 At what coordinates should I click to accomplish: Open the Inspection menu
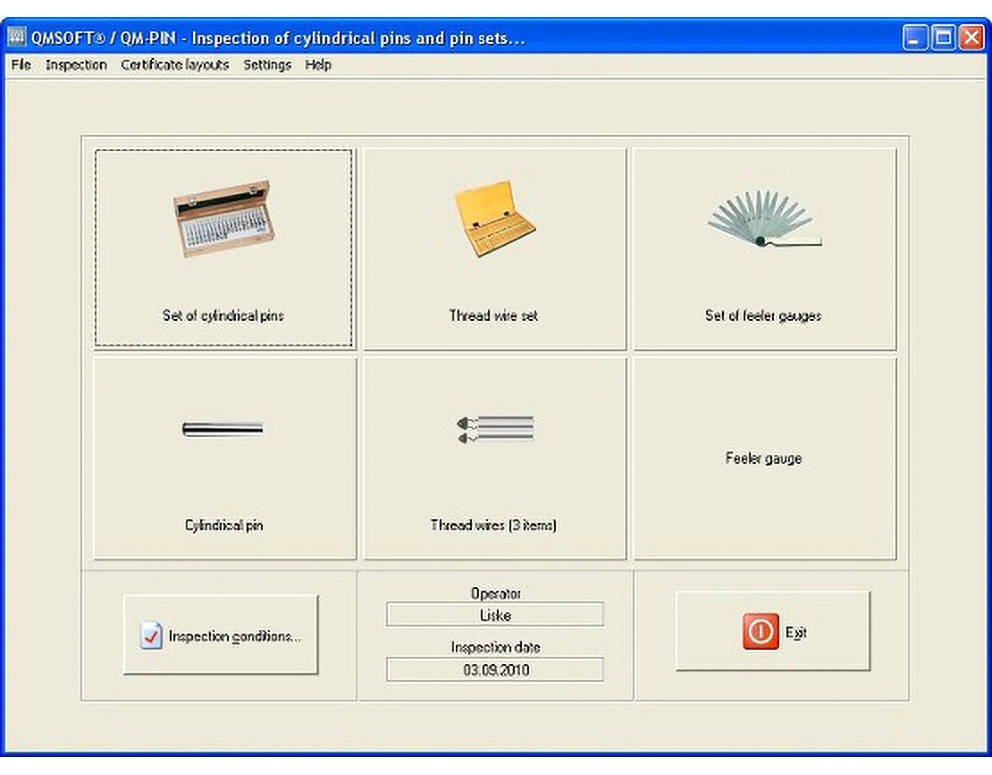click(x=76, y=65)
